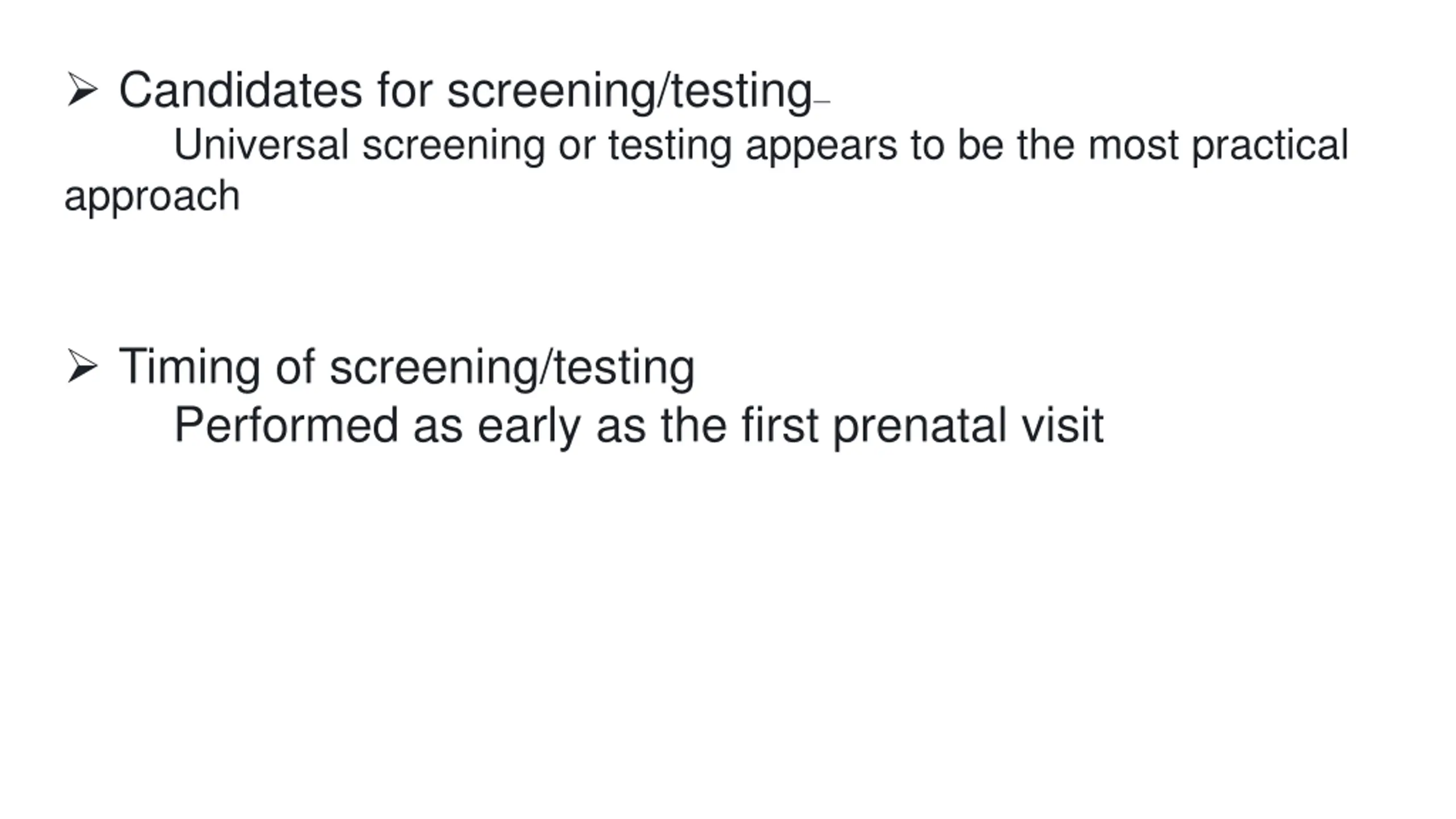This screenshot has height=819, width=1456.
Task: Select the word Candidates in first heading
Action: (240, 90)
